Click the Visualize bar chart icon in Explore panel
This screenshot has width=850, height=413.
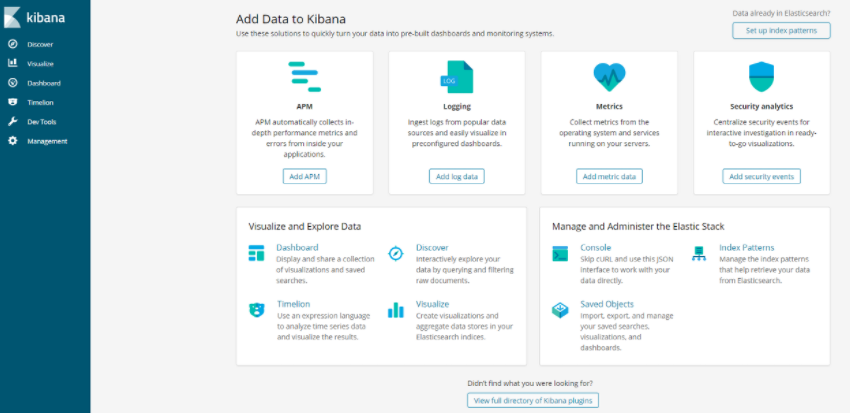396,309
